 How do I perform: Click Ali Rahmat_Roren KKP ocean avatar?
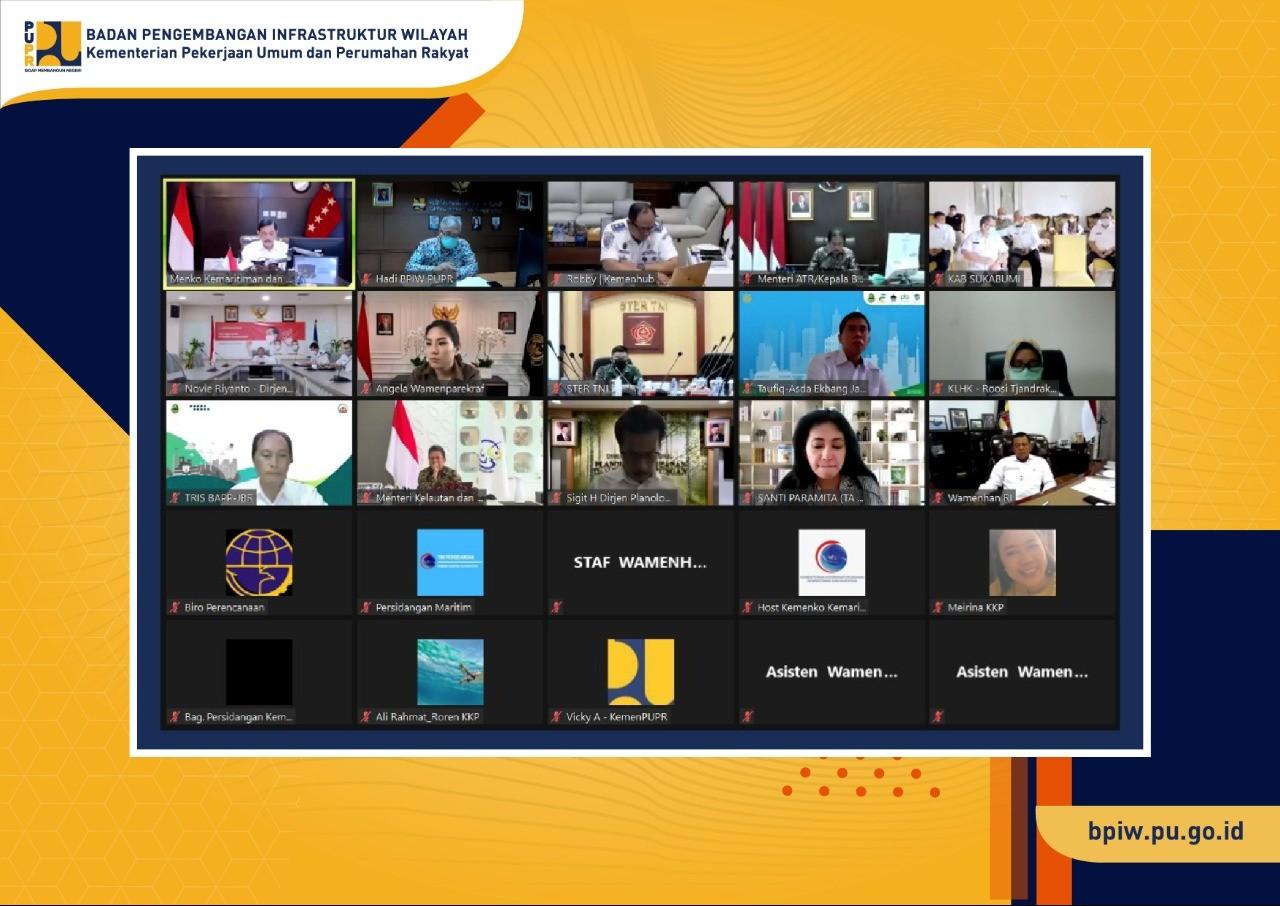[x=450, y=672]
